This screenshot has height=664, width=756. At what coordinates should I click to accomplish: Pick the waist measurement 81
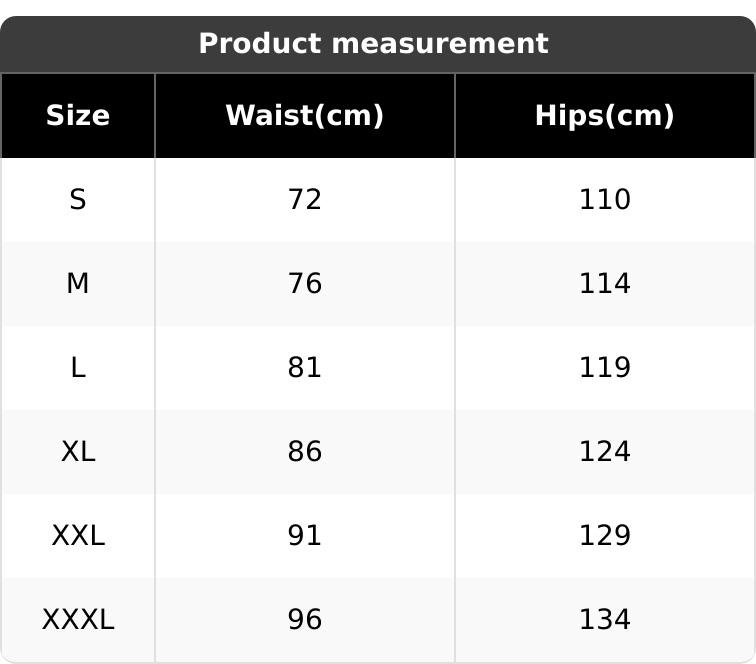click(305, 368)
